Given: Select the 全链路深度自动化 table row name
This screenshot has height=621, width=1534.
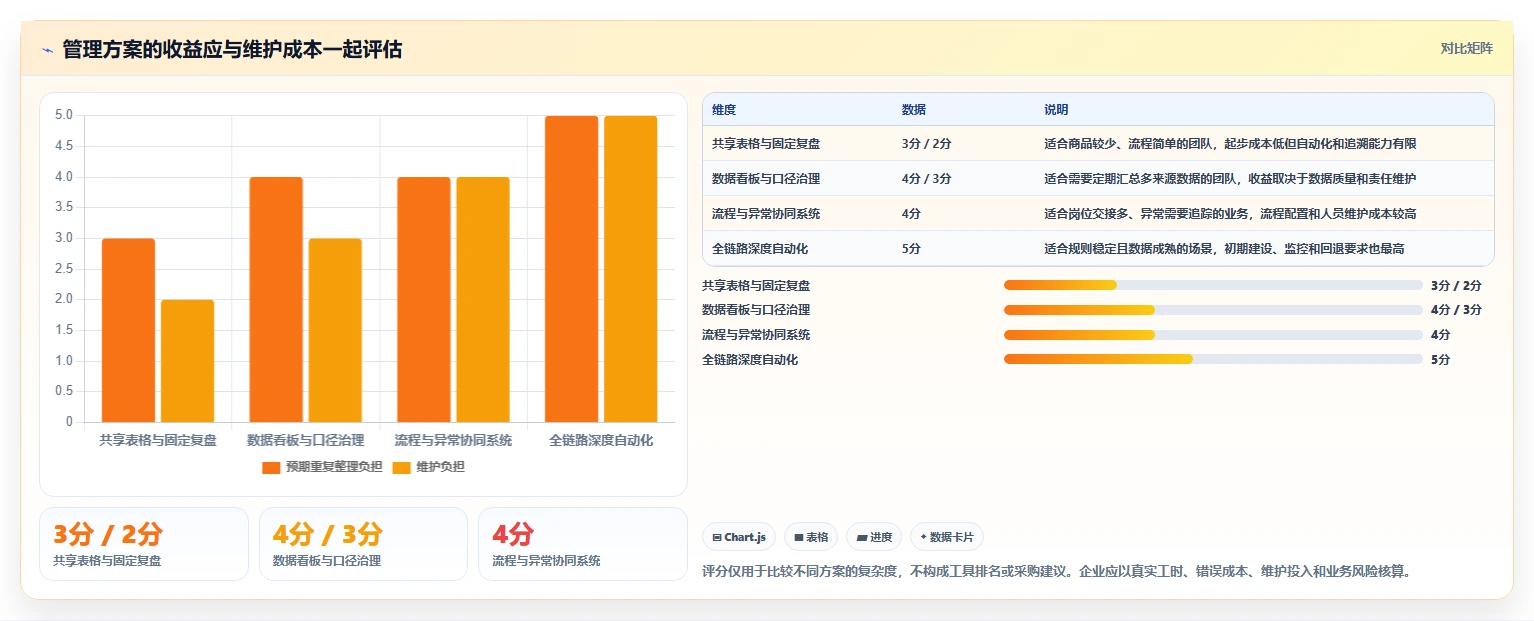Looking at the screenshot, I should 760,249.
